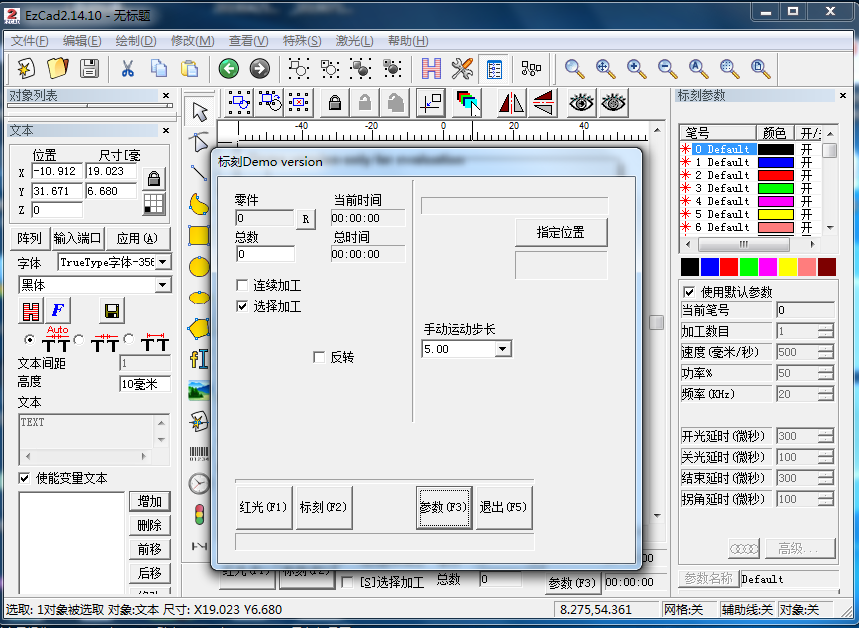Select the barcode tool
The width and height of the screenshot is (859, 628).
coord(199,453)
